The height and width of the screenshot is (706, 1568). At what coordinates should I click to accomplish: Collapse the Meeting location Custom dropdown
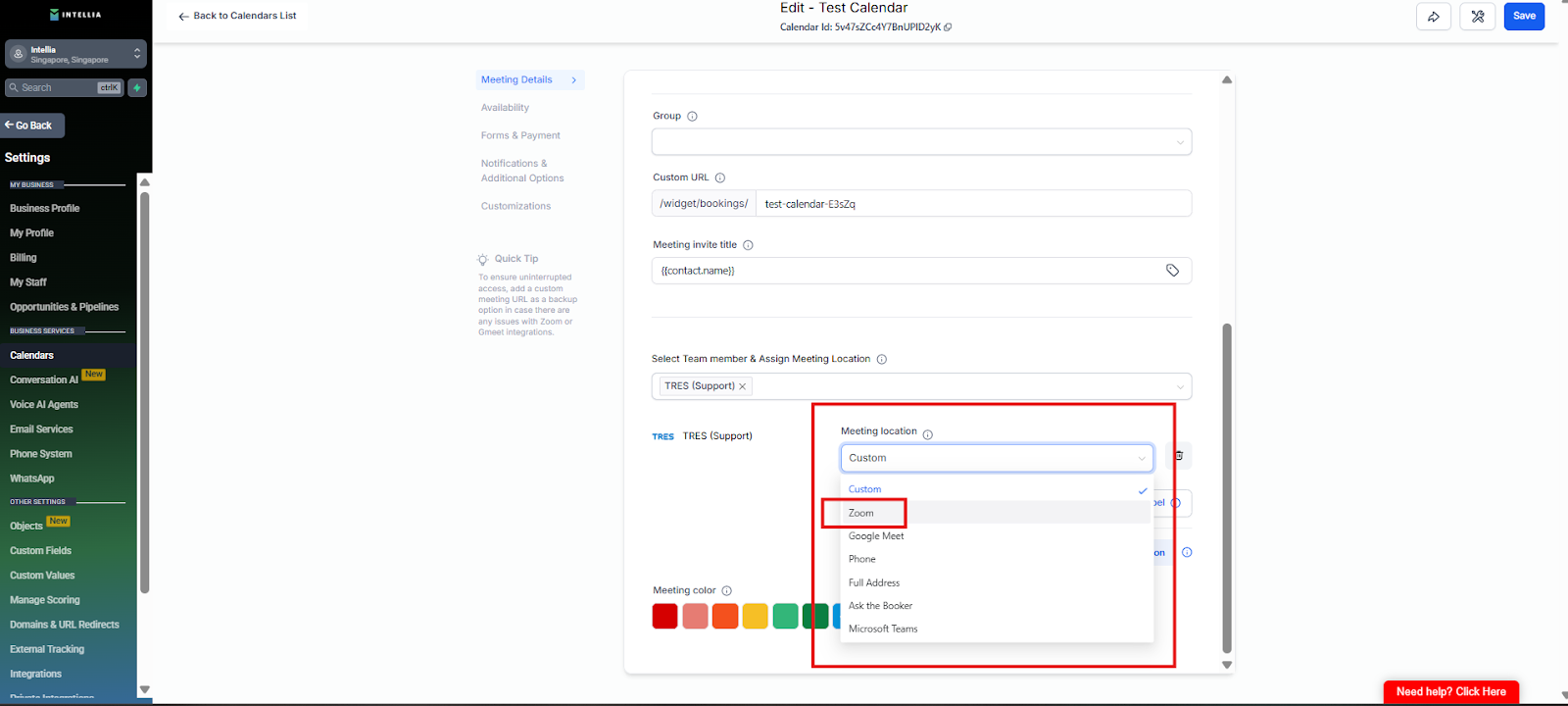997,458
